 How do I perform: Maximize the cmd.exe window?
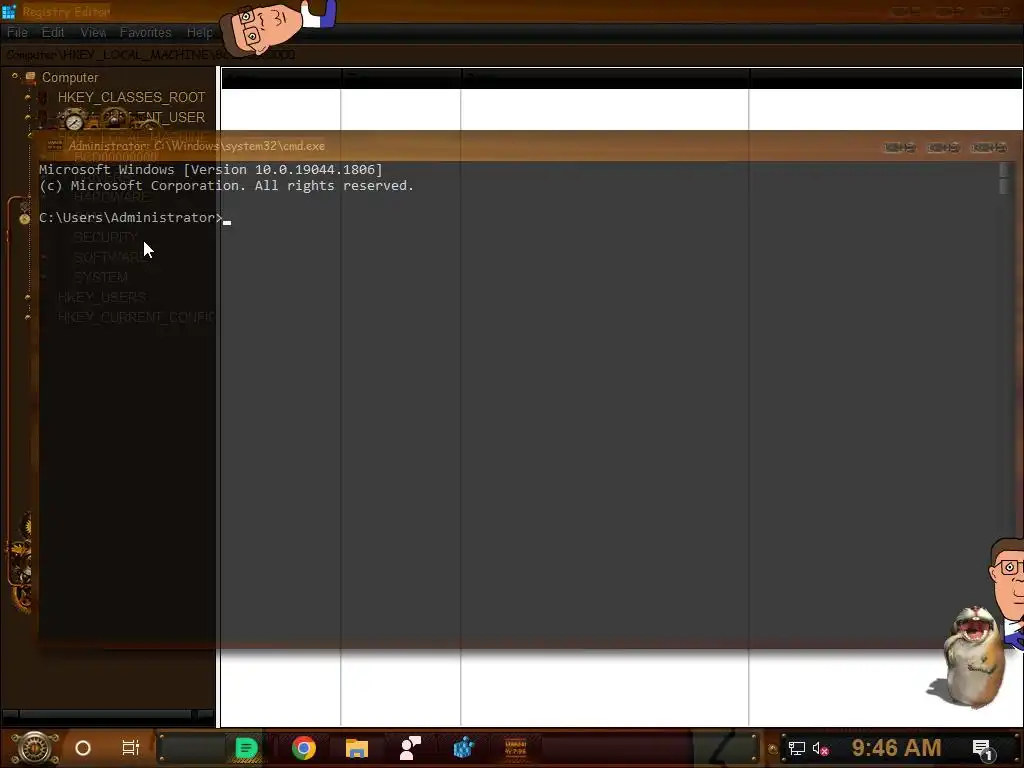(x=943, y=148)
